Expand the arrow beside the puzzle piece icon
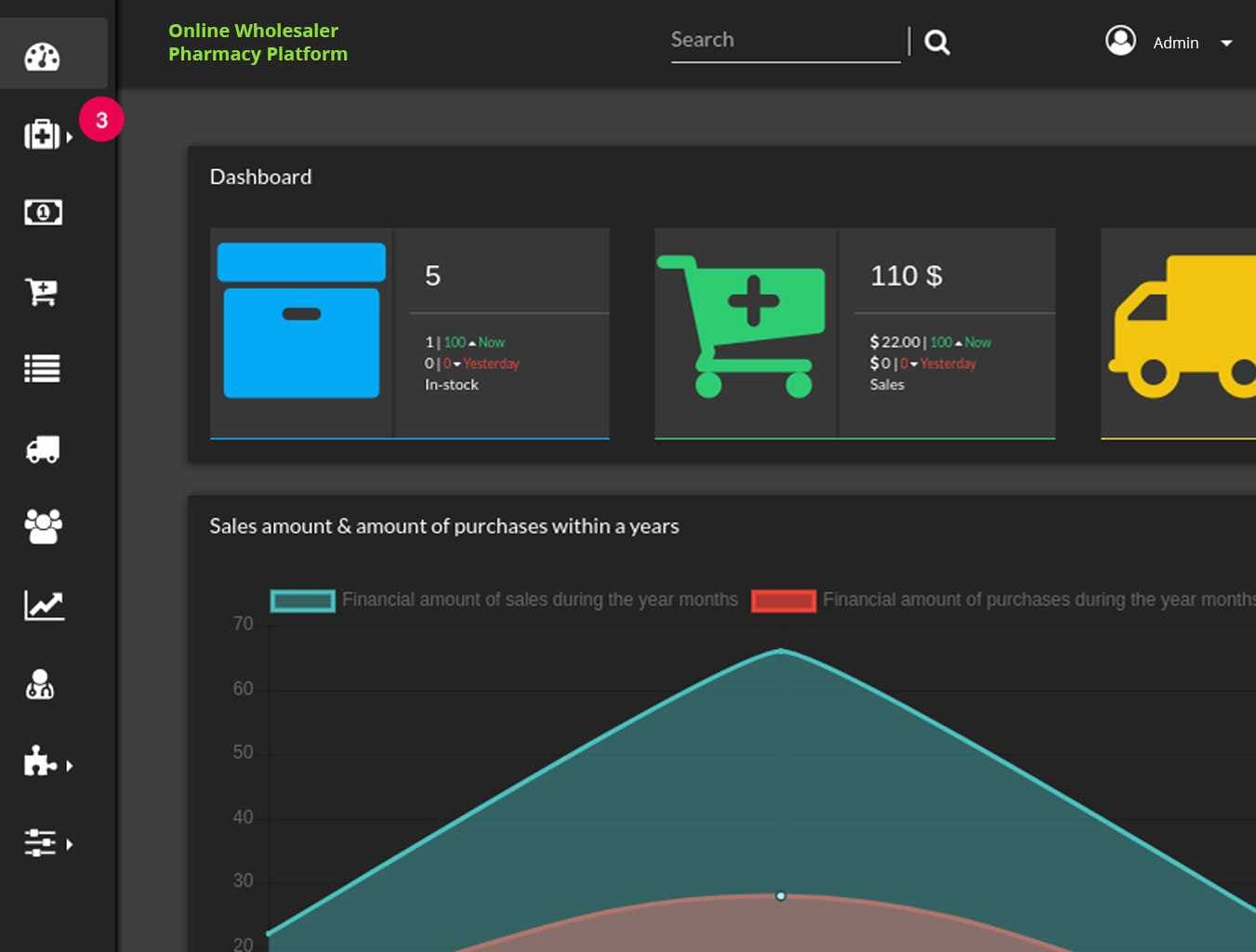Viewport: 1256px width, 952px height. [x=70, y=765]
